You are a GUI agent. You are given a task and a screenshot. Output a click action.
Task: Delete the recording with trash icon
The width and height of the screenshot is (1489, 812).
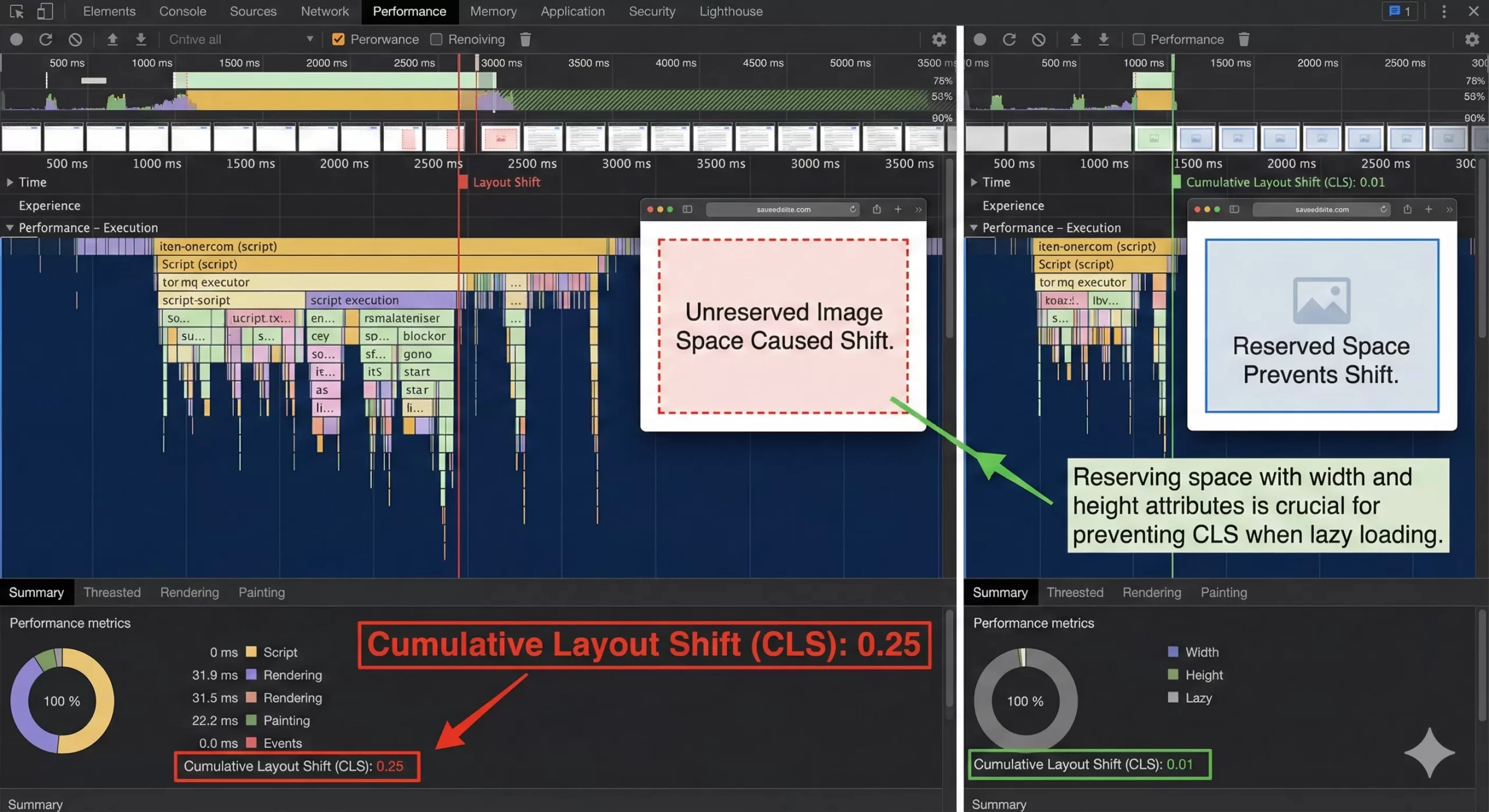[x=525, y=39]
